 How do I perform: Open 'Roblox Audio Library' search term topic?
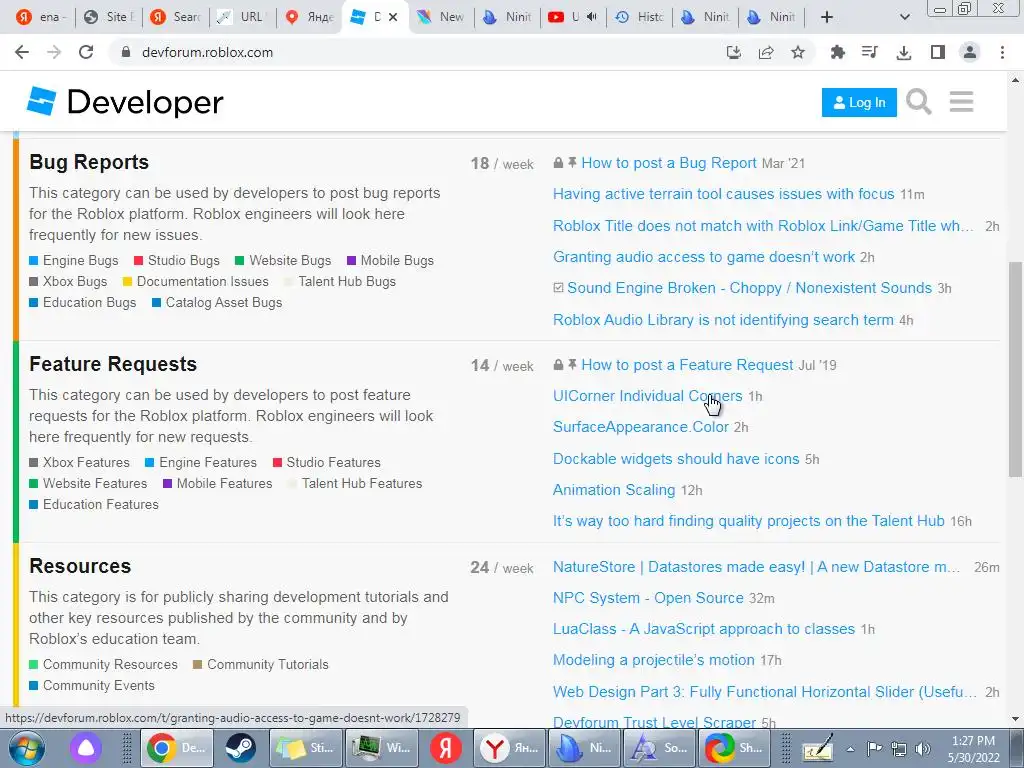tap(723, 320)
